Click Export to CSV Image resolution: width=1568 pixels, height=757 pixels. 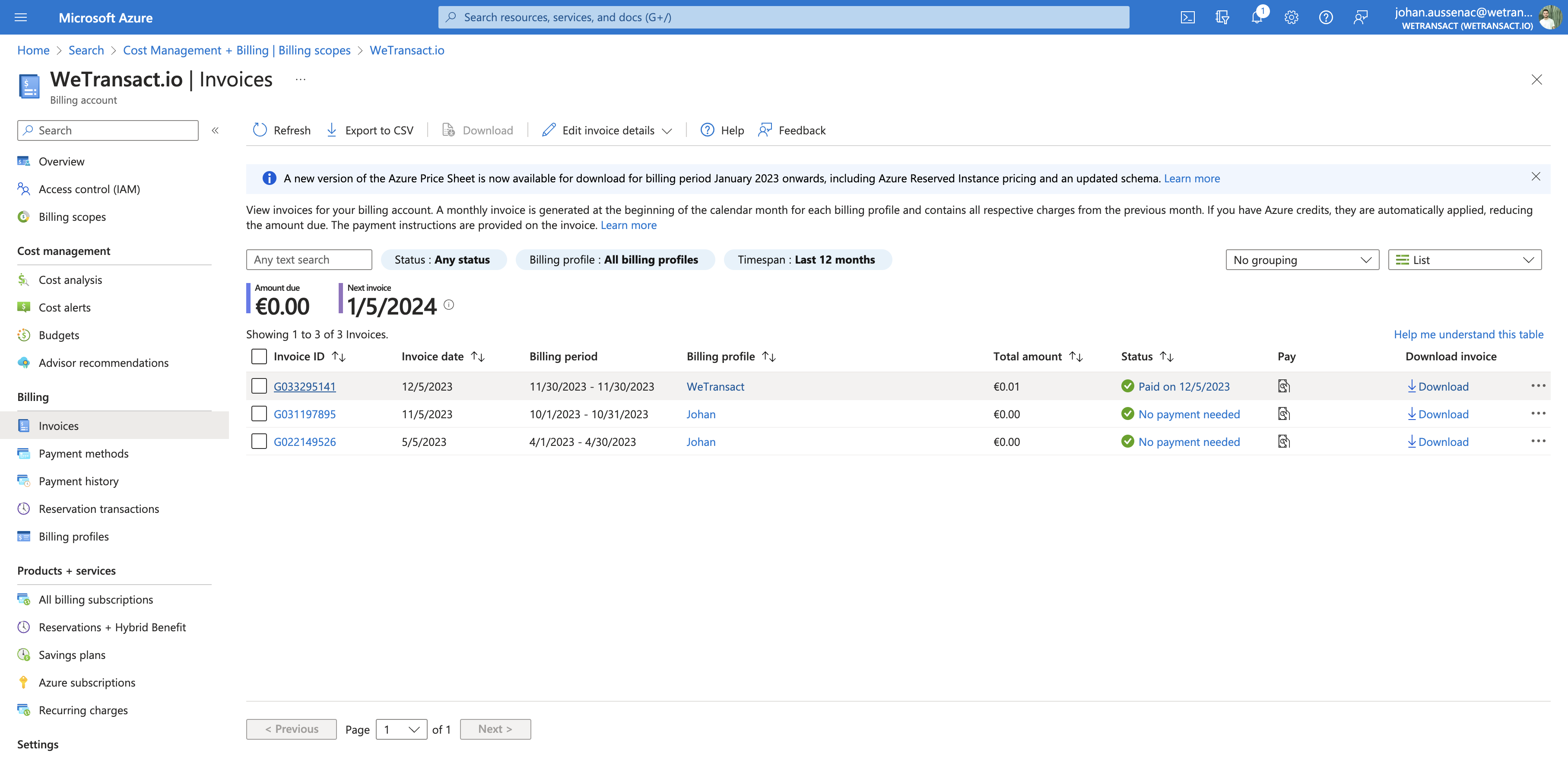pyautogui.click(x=370, y=130)
